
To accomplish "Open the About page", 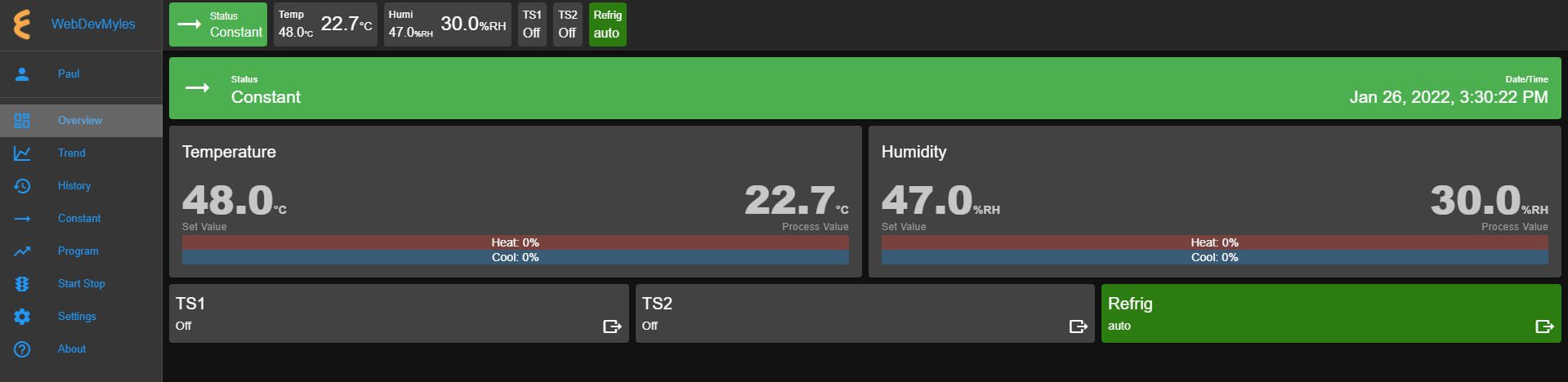I will click(81, 349).
